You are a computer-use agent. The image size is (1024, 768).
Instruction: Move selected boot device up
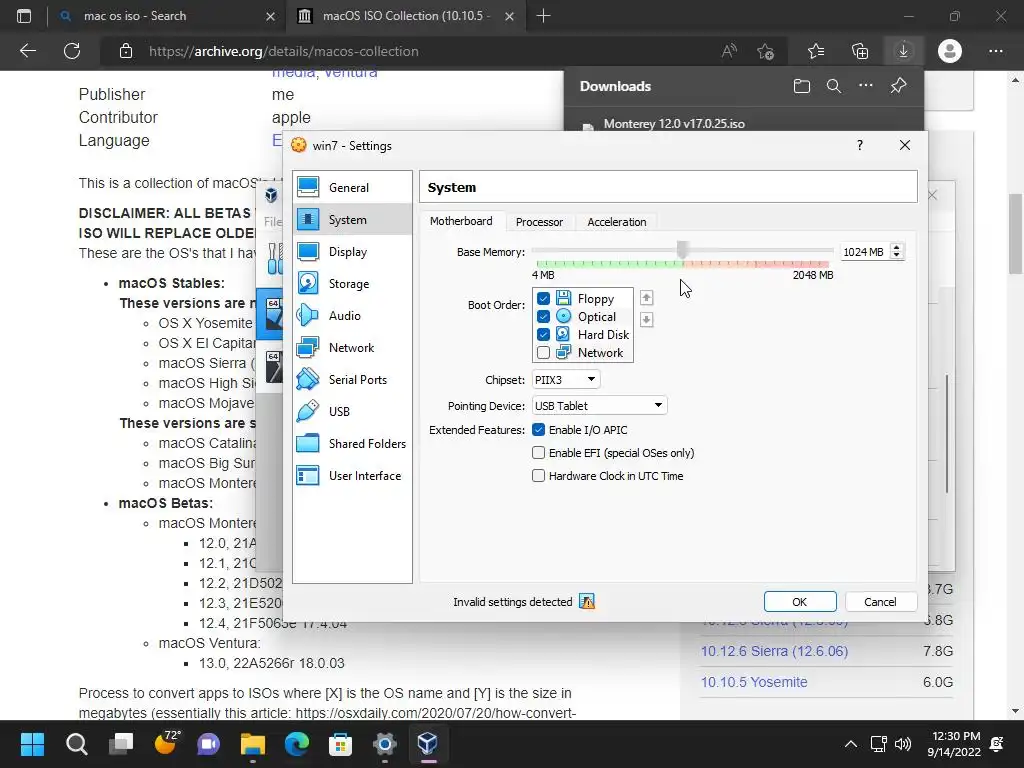pyautogui.click(x=647, y=298)
